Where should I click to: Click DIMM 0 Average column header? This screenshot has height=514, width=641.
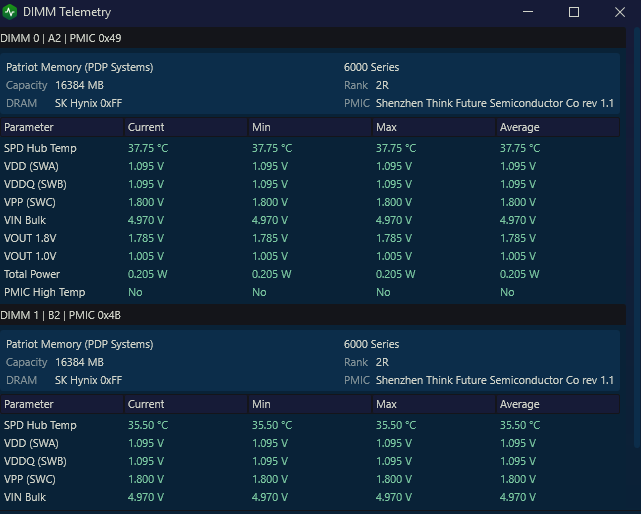(558, 127)
